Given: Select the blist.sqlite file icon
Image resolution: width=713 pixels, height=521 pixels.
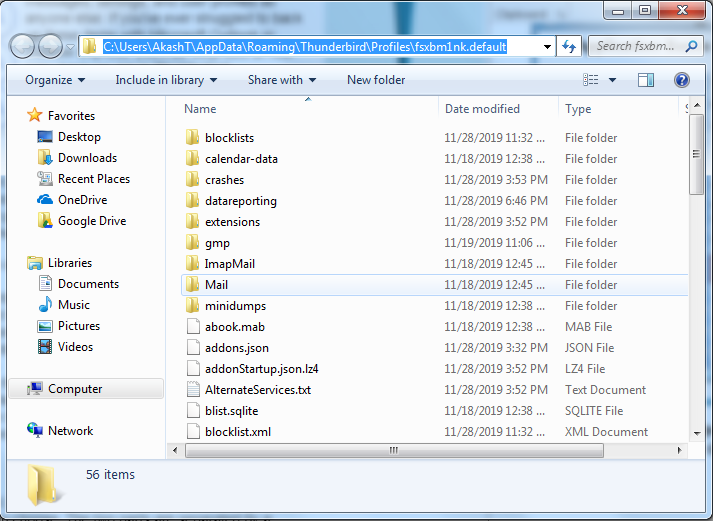Looking at the screenshot, I should click(193, 410).
